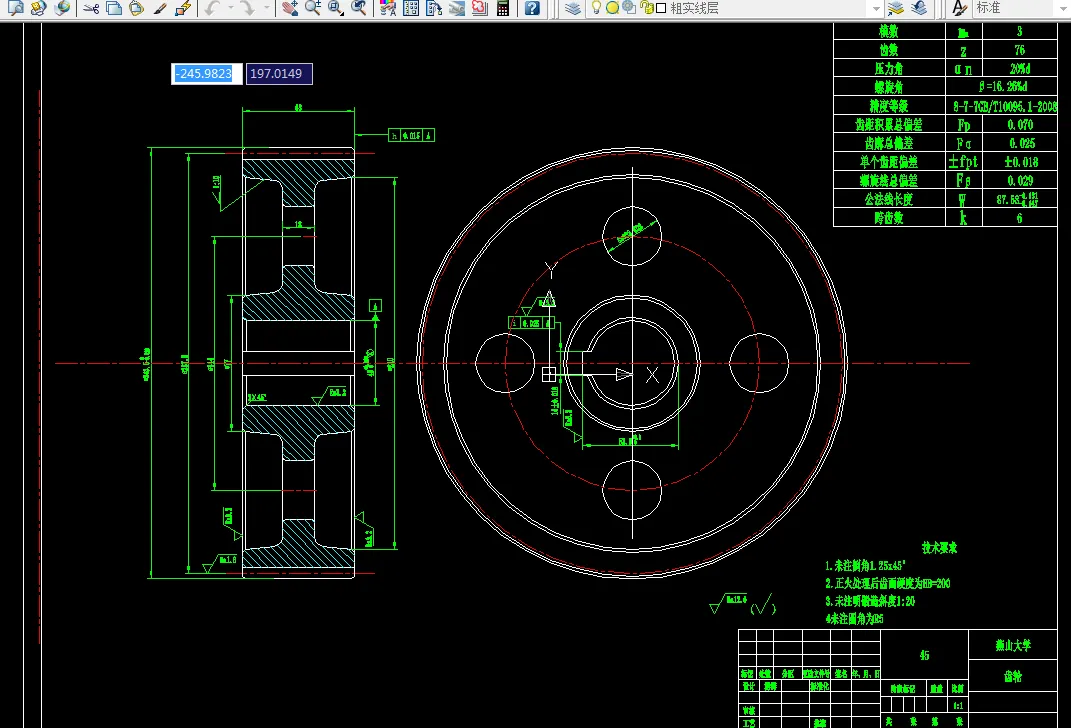Open Print Preview from the toolbar
The height and width of the screenshot is (728, 1071).
[15, 8]
